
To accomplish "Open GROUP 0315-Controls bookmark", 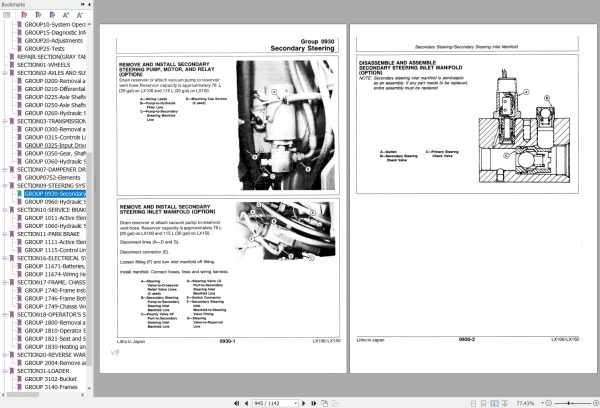I will pyautogui.click(x=55, y=137).
